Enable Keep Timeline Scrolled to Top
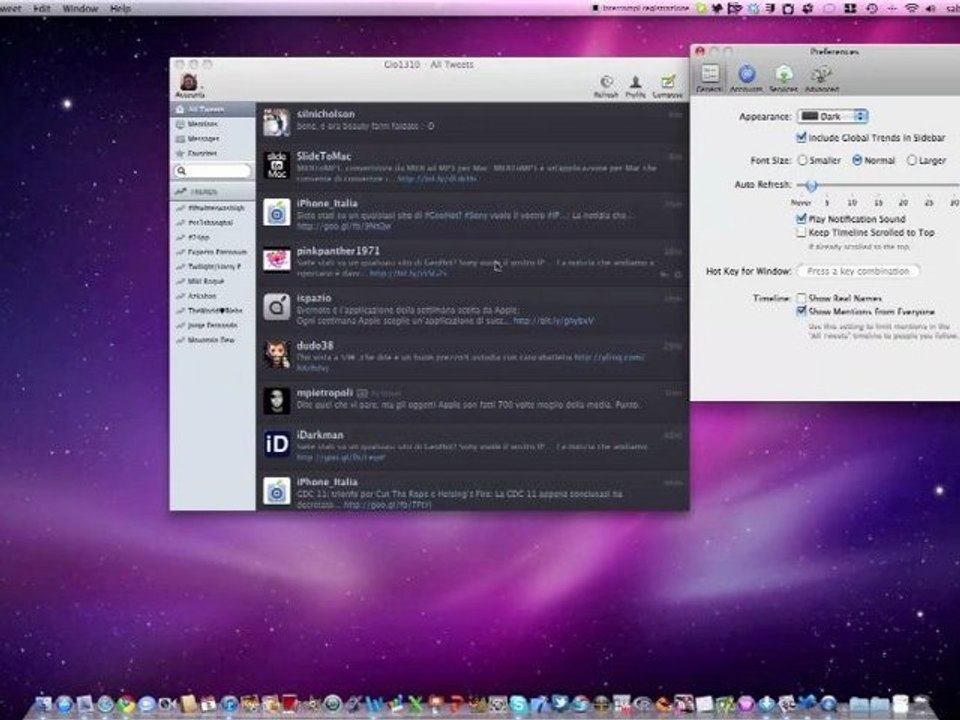 tap(801, 233)
